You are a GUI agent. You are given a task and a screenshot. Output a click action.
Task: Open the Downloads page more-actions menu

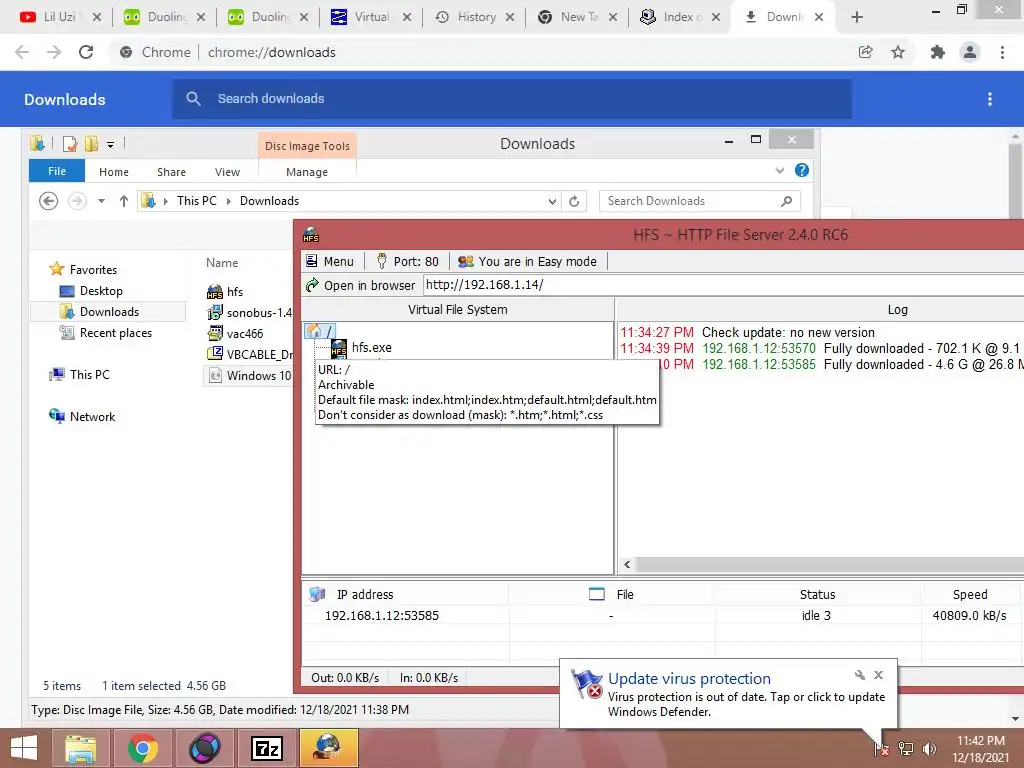tap(990, 99)
